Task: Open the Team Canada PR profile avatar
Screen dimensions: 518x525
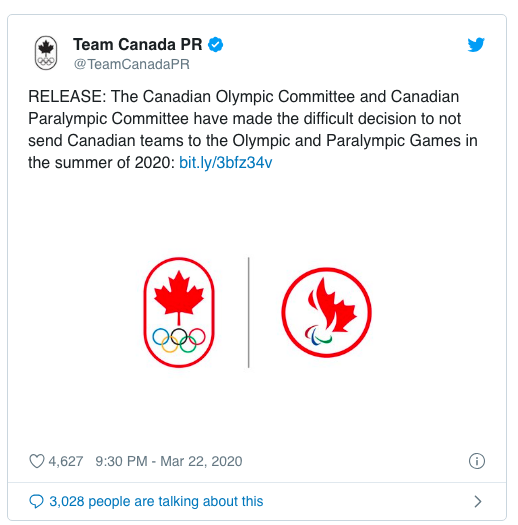Action: coord(46,53)
